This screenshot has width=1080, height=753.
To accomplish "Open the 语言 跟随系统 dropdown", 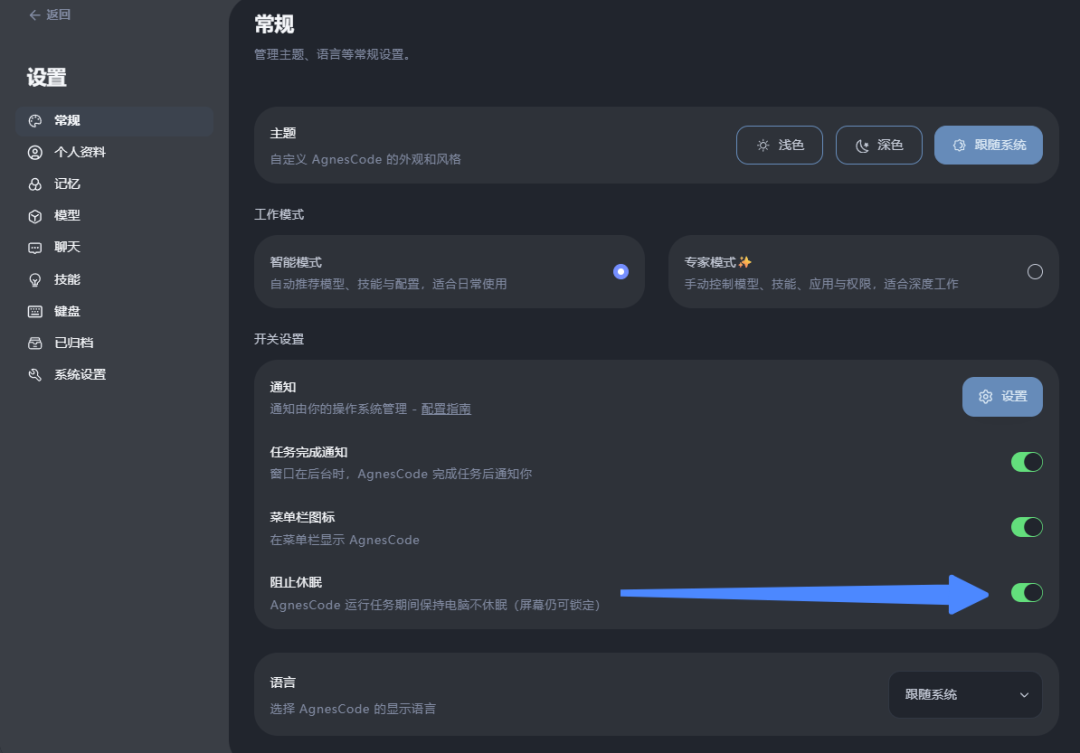I will [965, 694].
